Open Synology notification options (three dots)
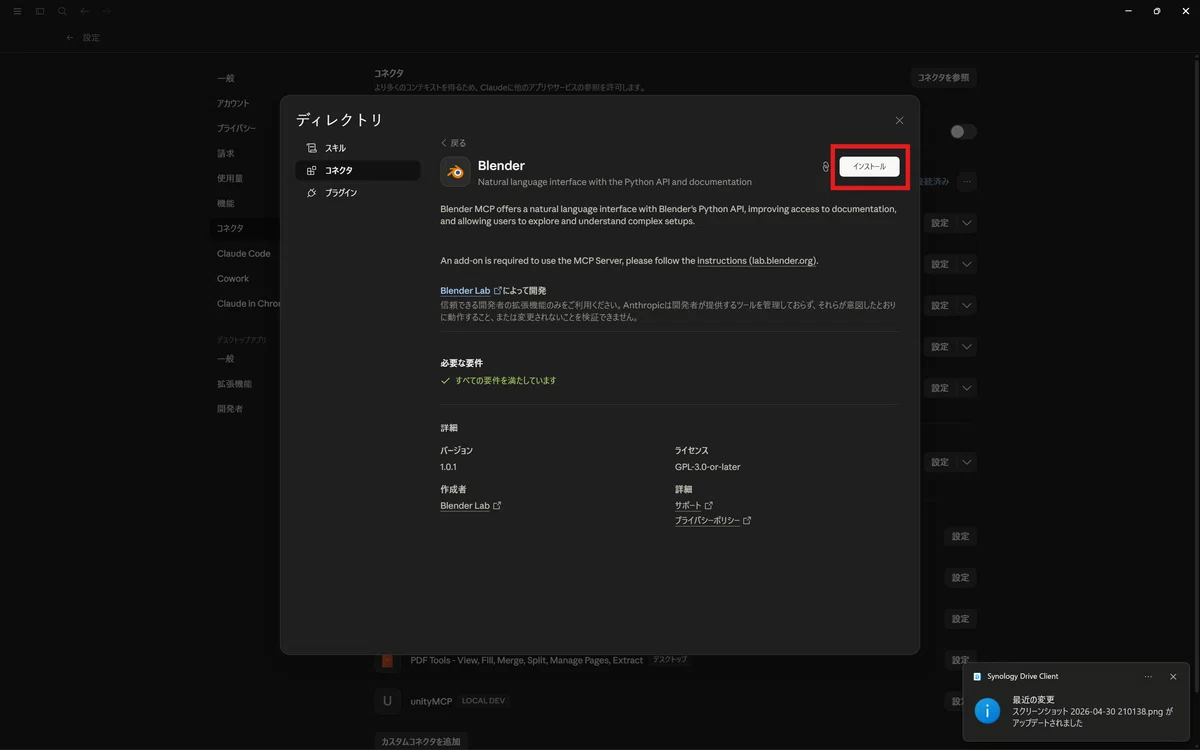Image resolution: width=1200 pixels, height=750 pixels. (1148, 676)
